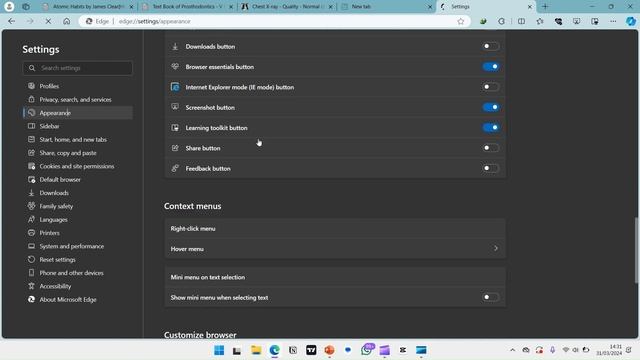Click the Learning toolkit button row icon

coord(175,128)
